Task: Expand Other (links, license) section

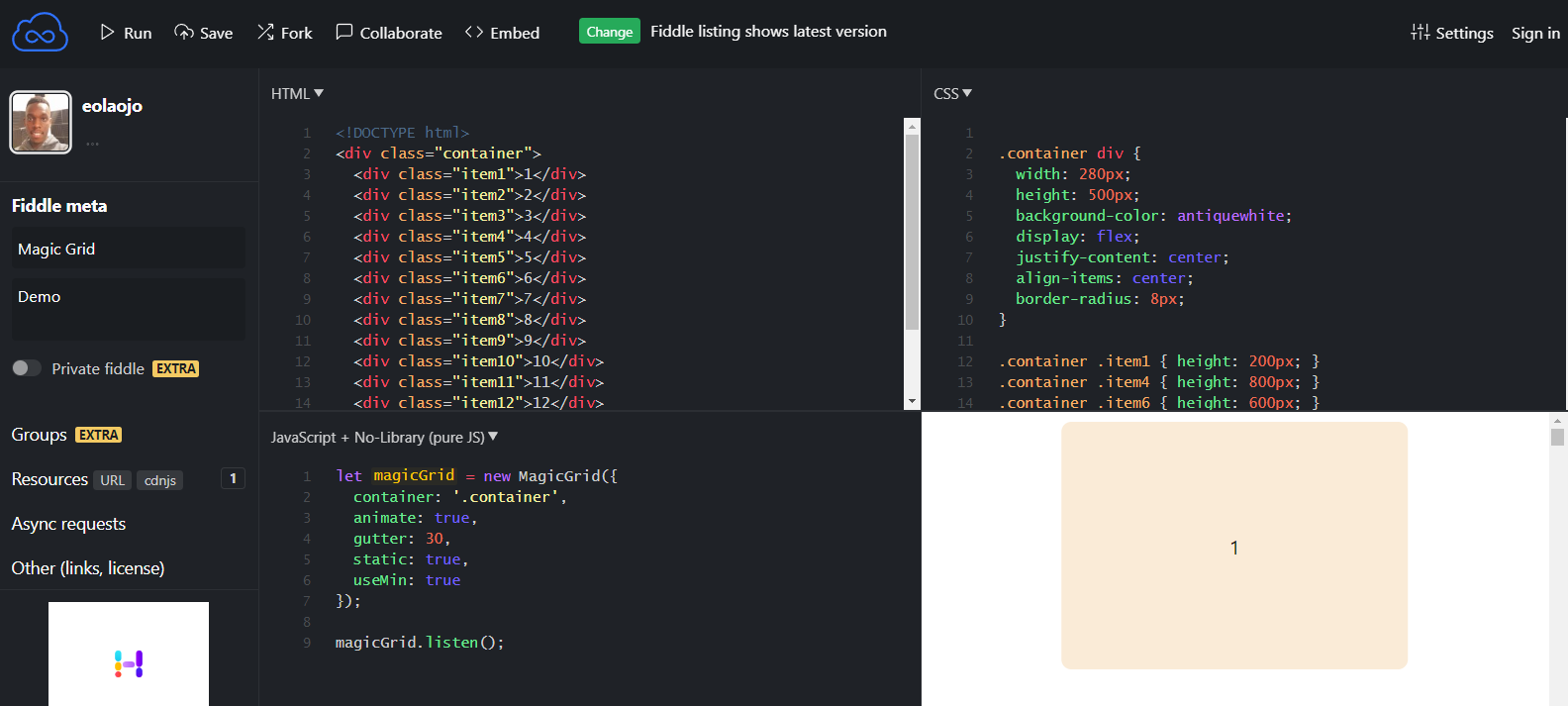Action: 88,568
